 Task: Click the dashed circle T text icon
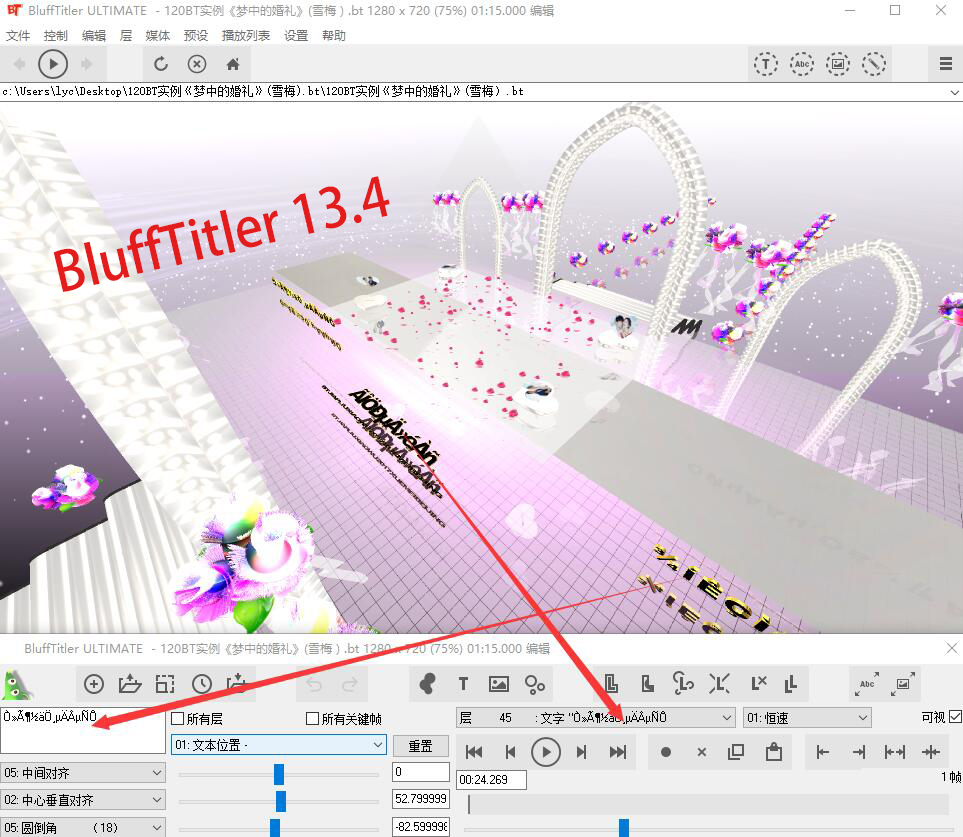pos(765,64)
